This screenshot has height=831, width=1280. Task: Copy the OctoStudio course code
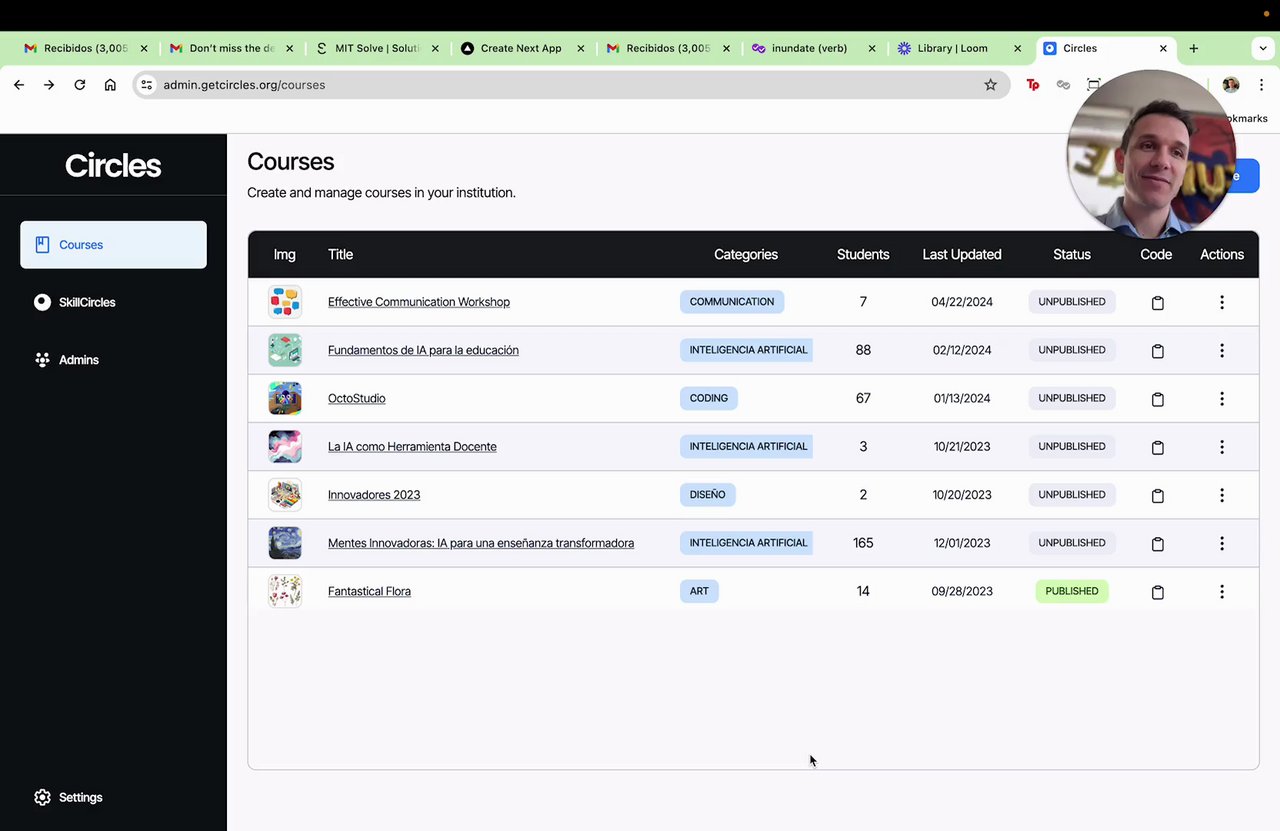pos(1157,399)
